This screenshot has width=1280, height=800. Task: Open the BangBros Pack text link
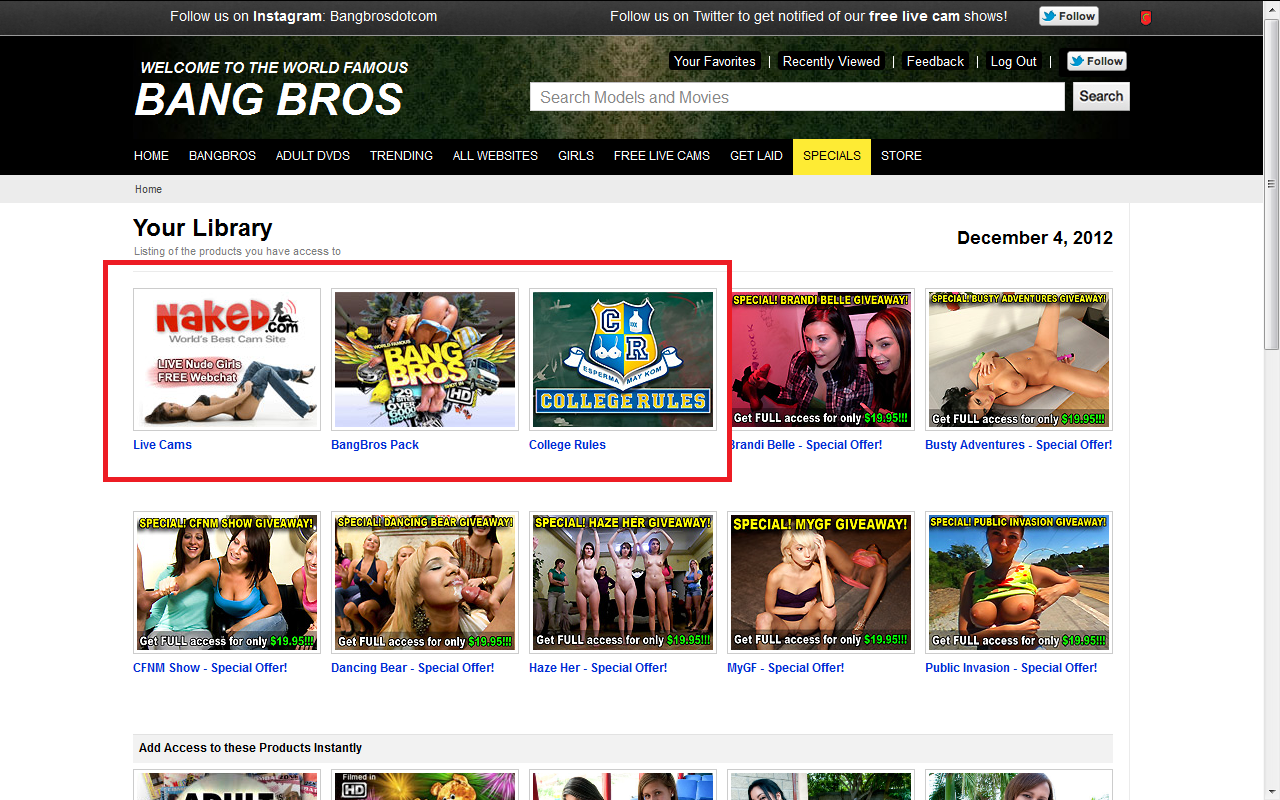375,445
